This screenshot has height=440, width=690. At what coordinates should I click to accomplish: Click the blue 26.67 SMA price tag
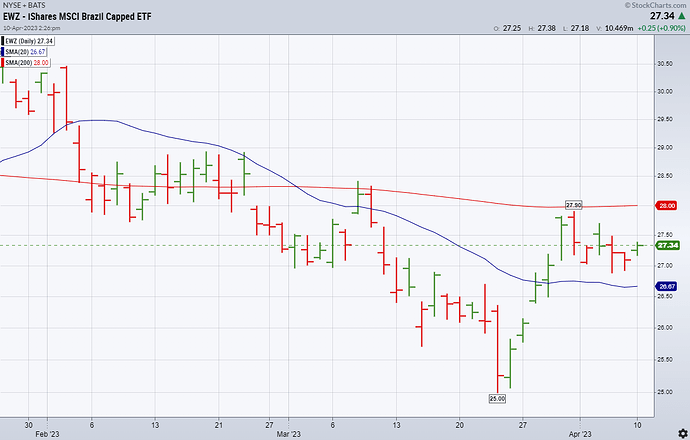point(667,286)
